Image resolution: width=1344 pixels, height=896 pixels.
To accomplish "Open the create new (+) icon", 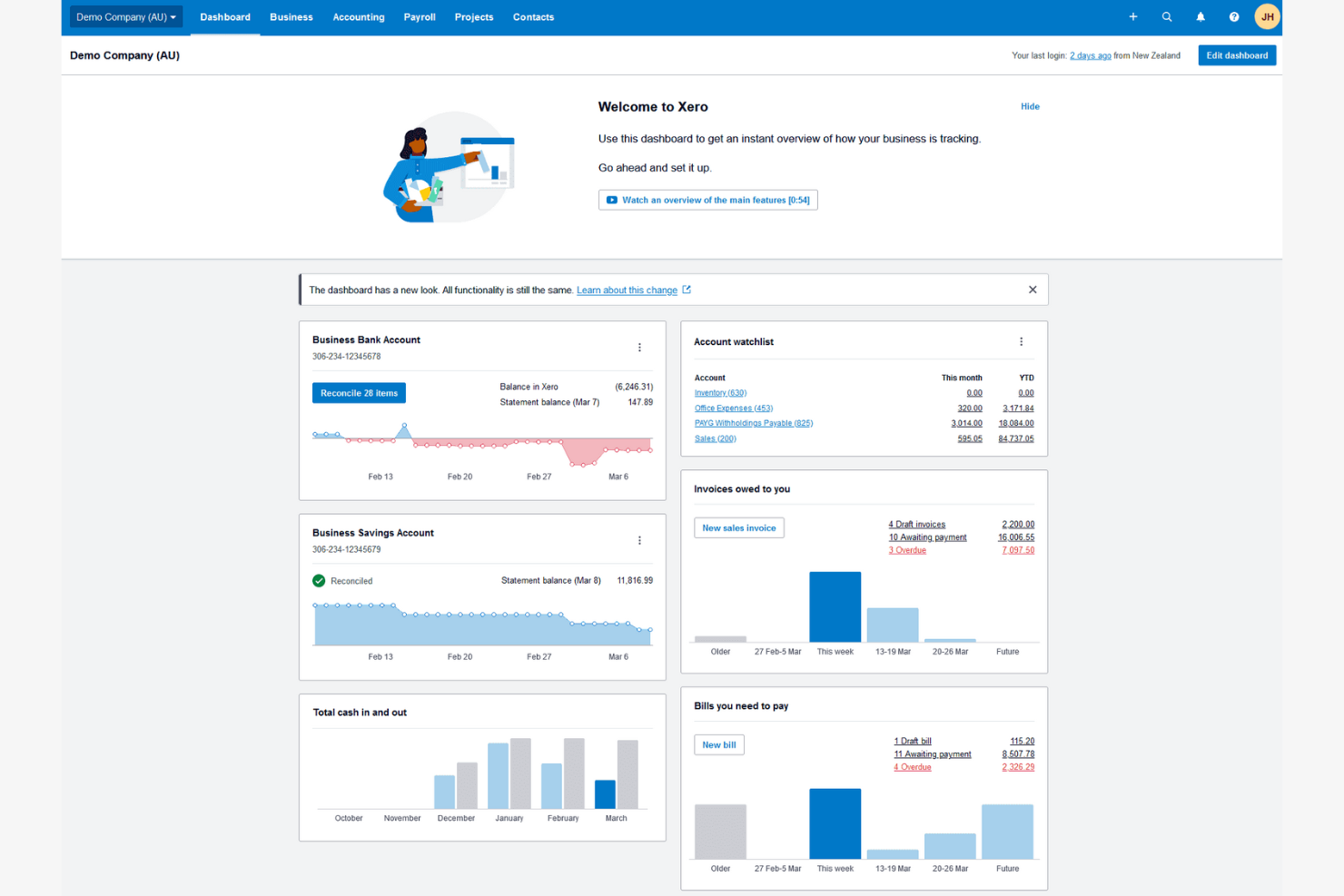I will tap(1132, 16).
